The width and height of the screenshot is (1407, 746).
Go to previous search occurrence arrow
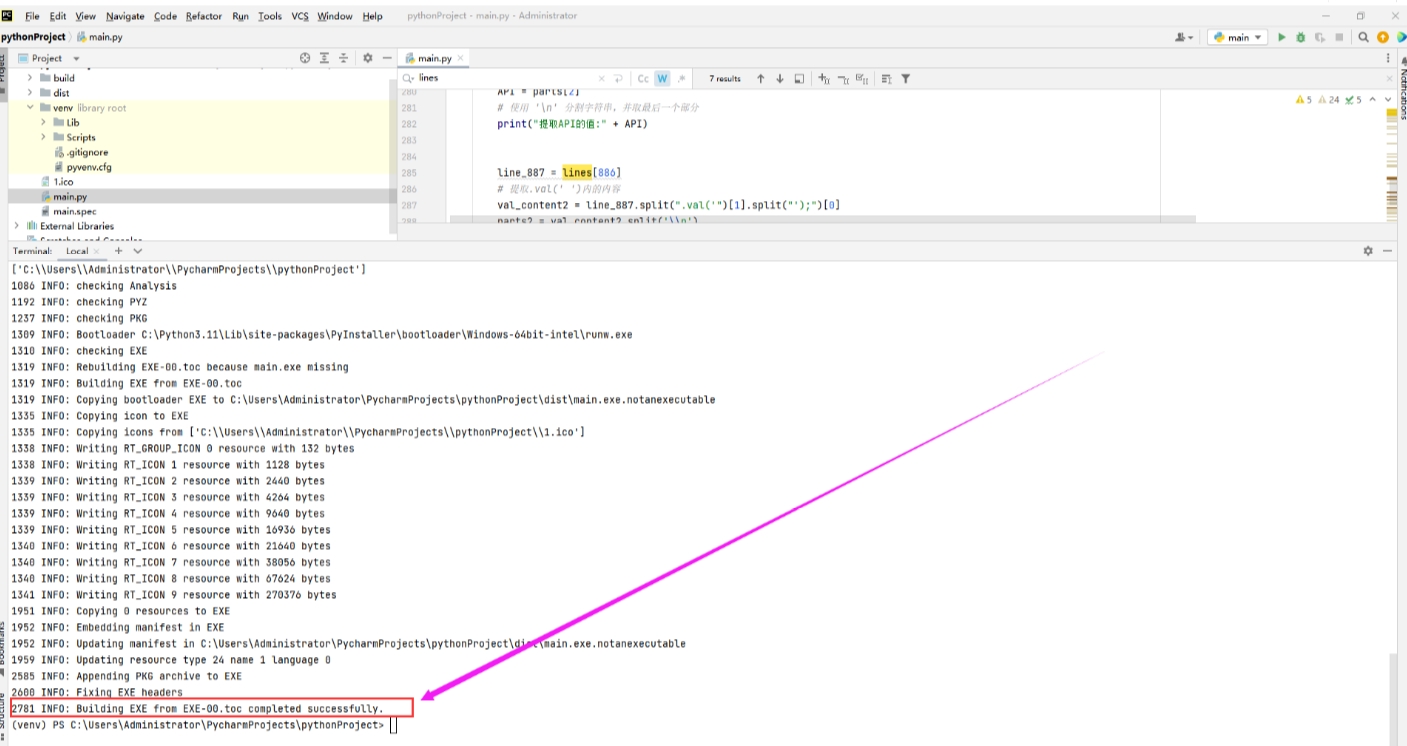point(760,78)
